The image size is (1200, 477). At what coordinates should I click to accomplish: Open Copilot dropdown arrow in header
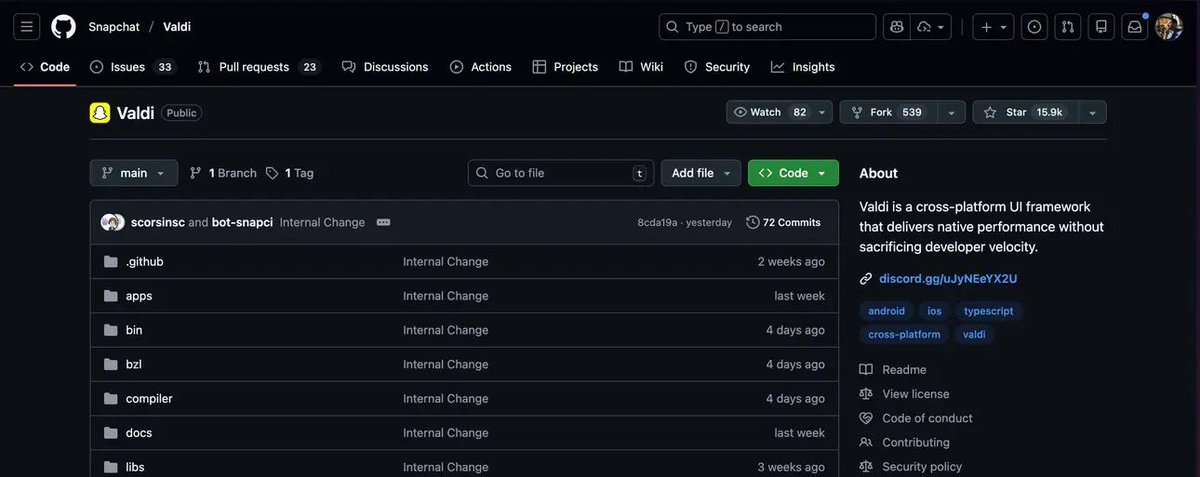coord(931,27)
